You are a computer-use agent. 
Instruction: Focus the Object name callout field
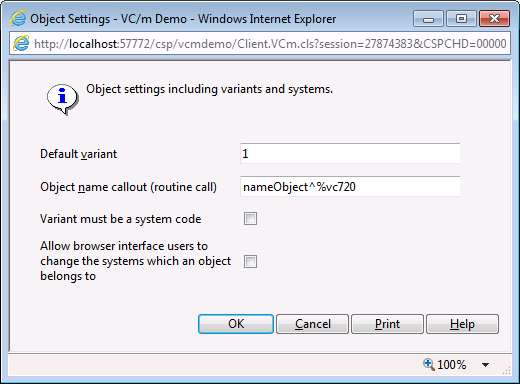coord(350,187)
